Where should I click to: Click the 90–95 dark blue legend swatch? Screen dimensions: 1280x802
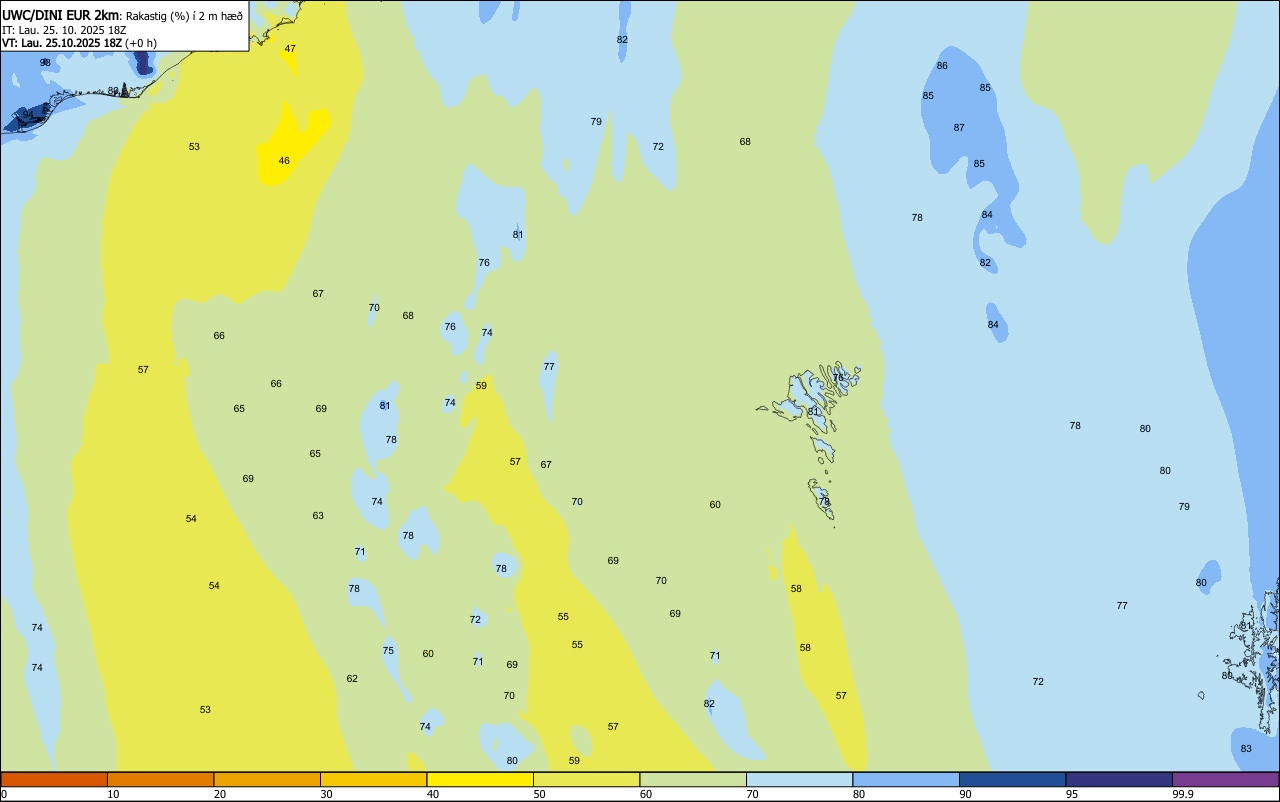(x=1012, y=779)
